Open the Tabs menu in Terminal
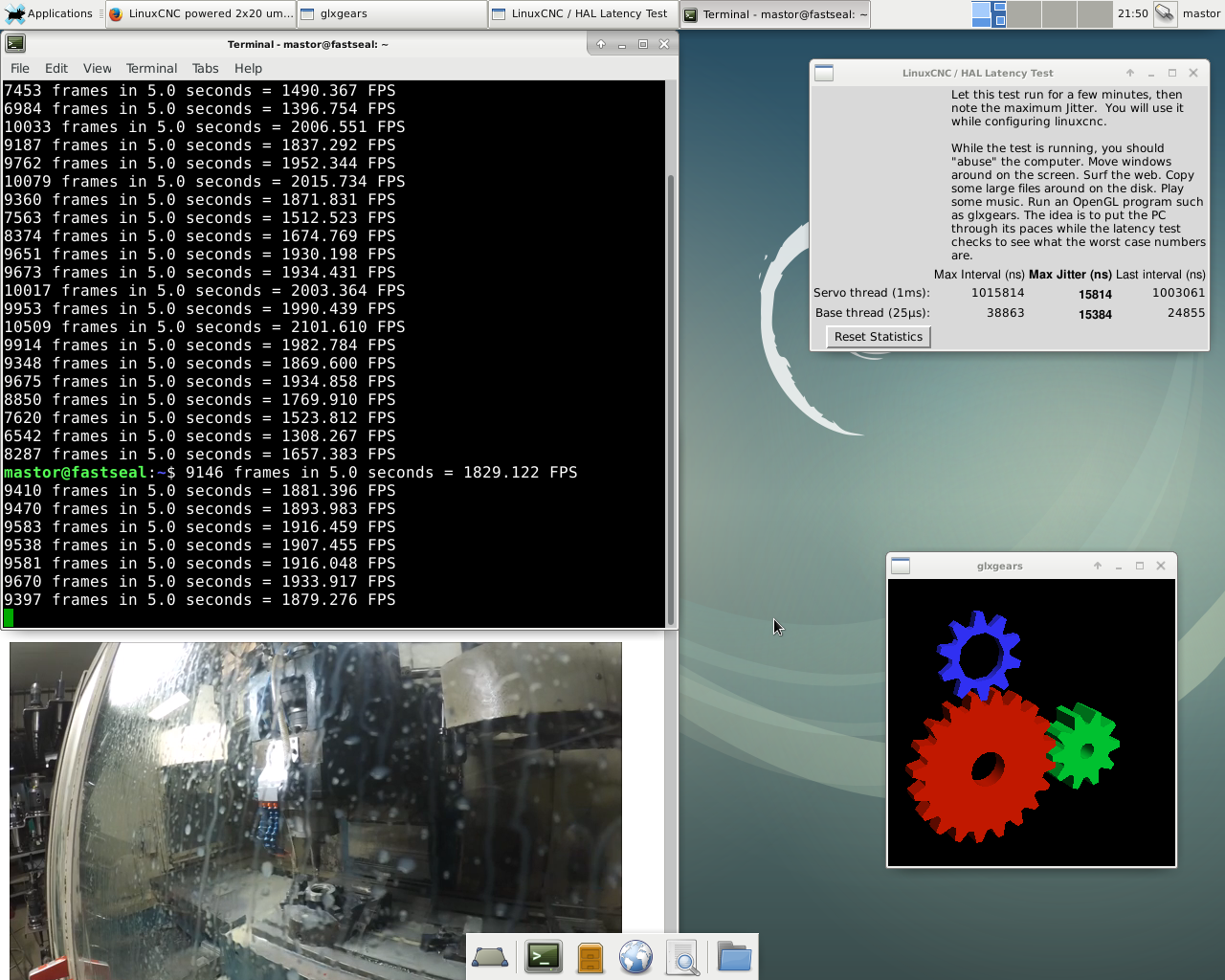The image size is (1225, 980). click(x=206, y=68)
